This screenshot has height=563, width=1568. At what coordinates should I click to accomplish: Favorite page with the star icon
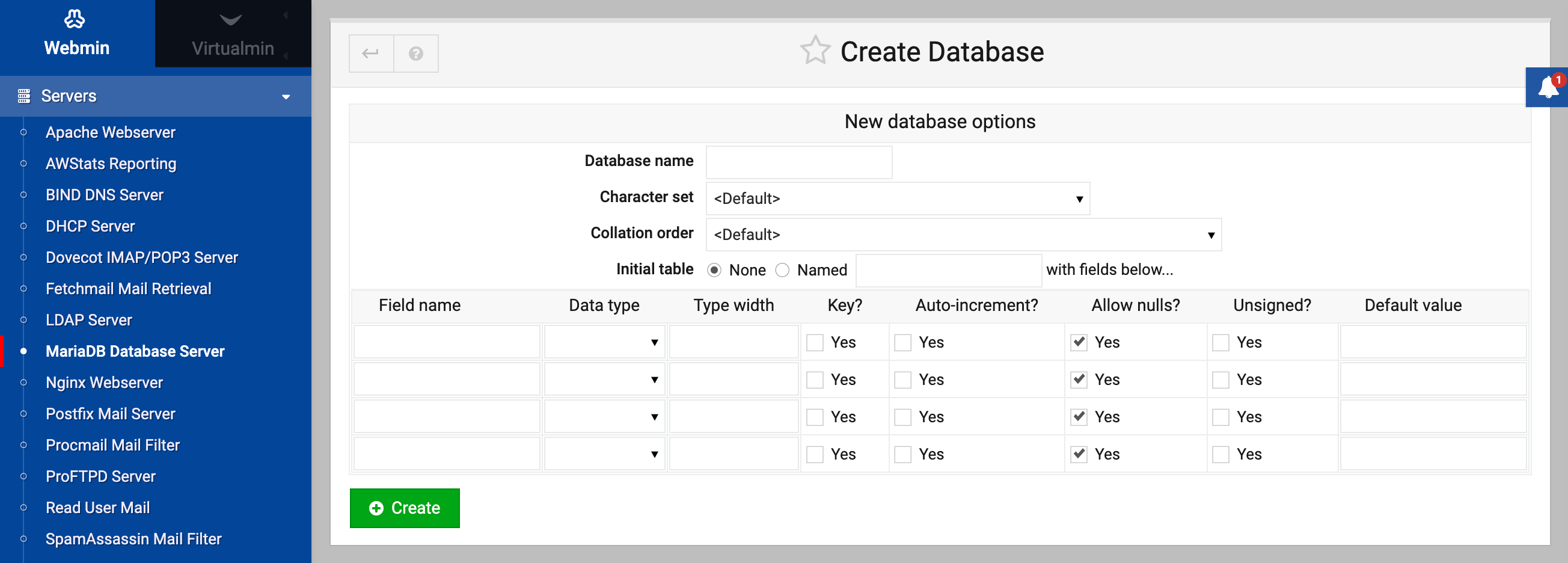(x=815, y=51)
